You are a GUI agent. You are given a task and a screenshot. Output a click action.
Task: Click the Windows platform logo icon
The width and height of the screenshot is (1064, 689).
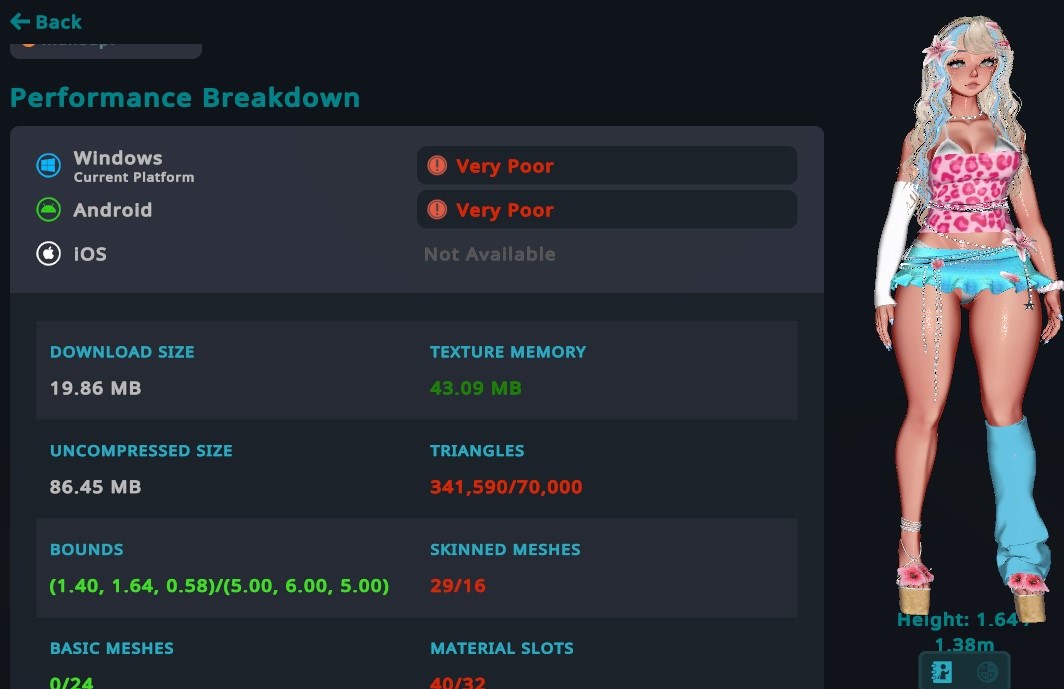48,166
